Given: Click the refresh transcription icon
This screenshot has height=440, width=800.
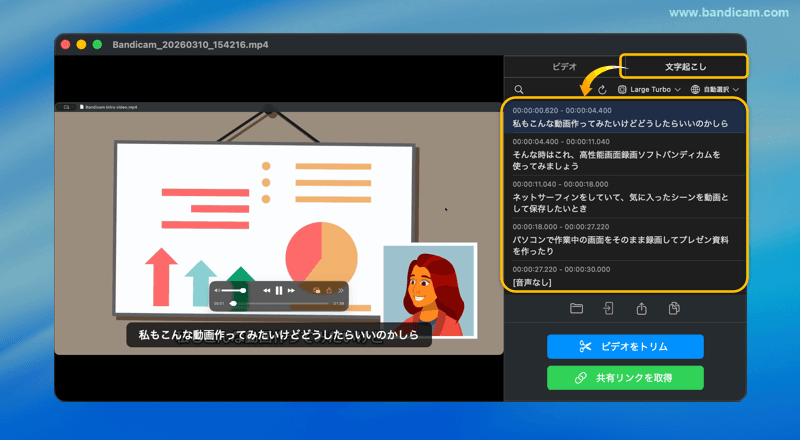Looking at the screenshot, I should pyautogui.click(x=603, y=90).
